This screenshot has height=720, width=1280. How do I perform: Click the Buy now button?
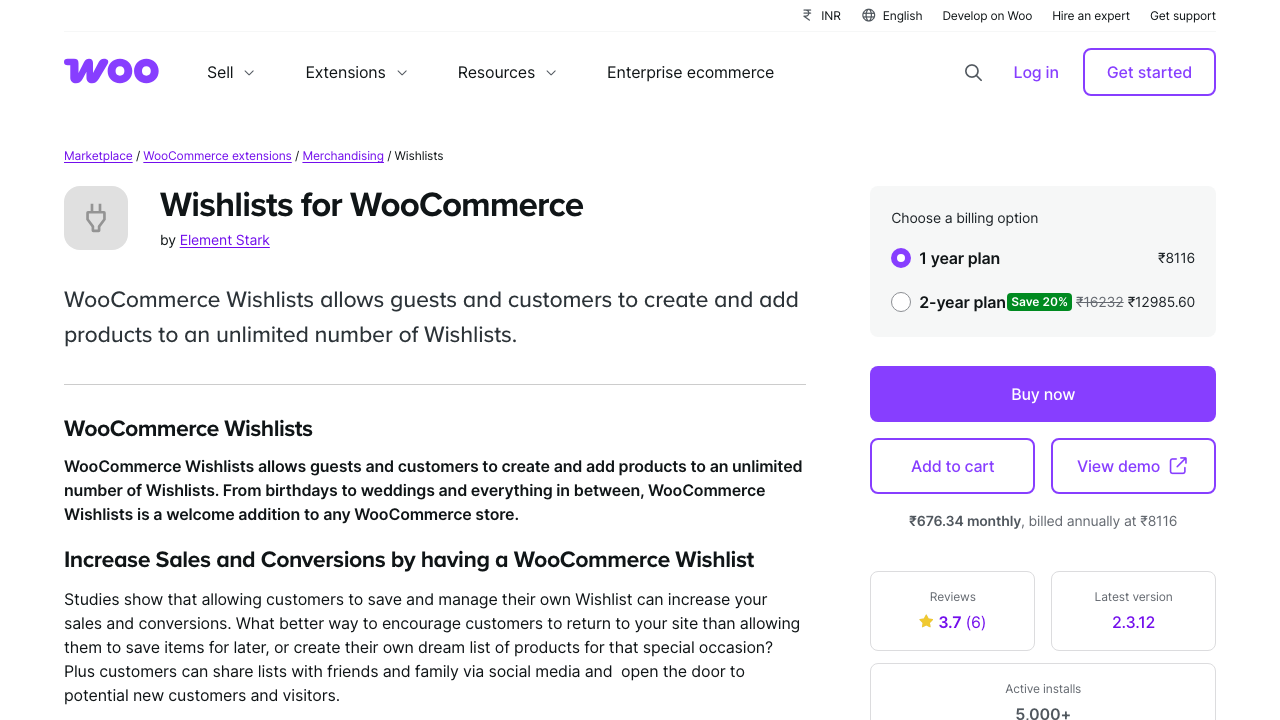1042,394
